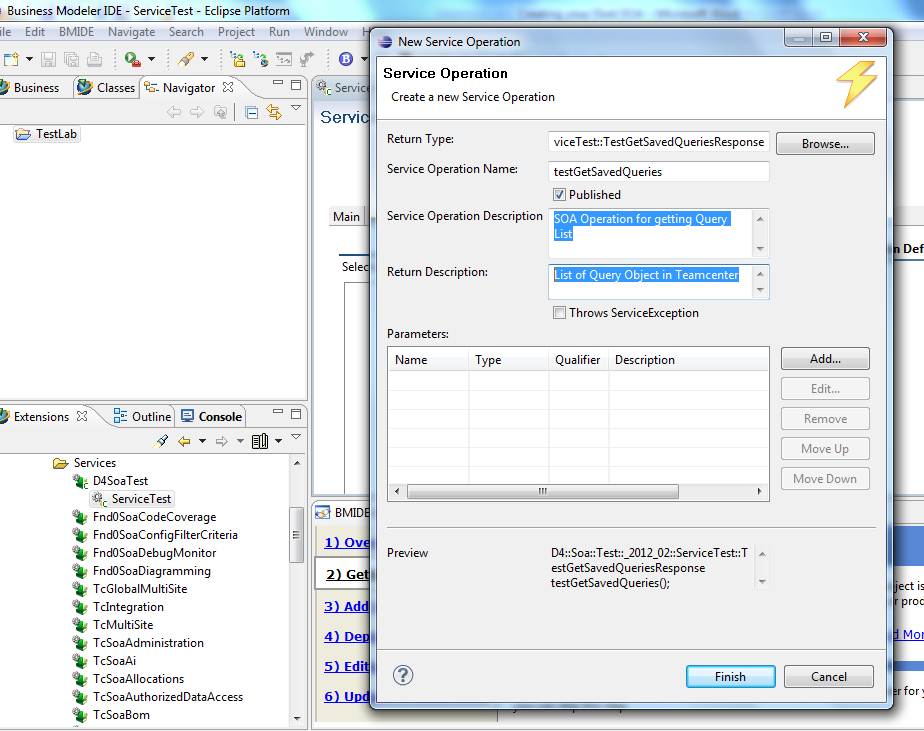Click the Up one level icon in Navigator toolbar
This screenshot has height=731, width=924.
pos(220,112)
